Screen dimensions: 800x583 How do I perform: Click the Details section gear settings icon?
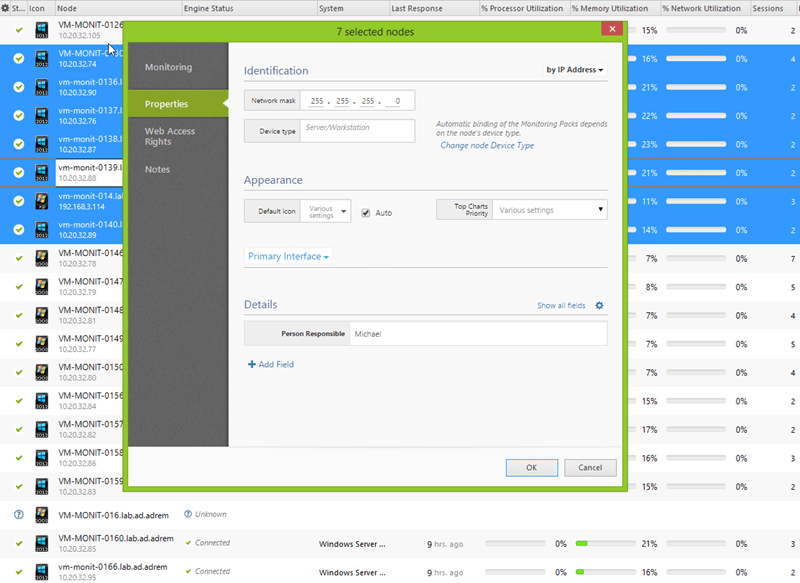click(600, 305)
